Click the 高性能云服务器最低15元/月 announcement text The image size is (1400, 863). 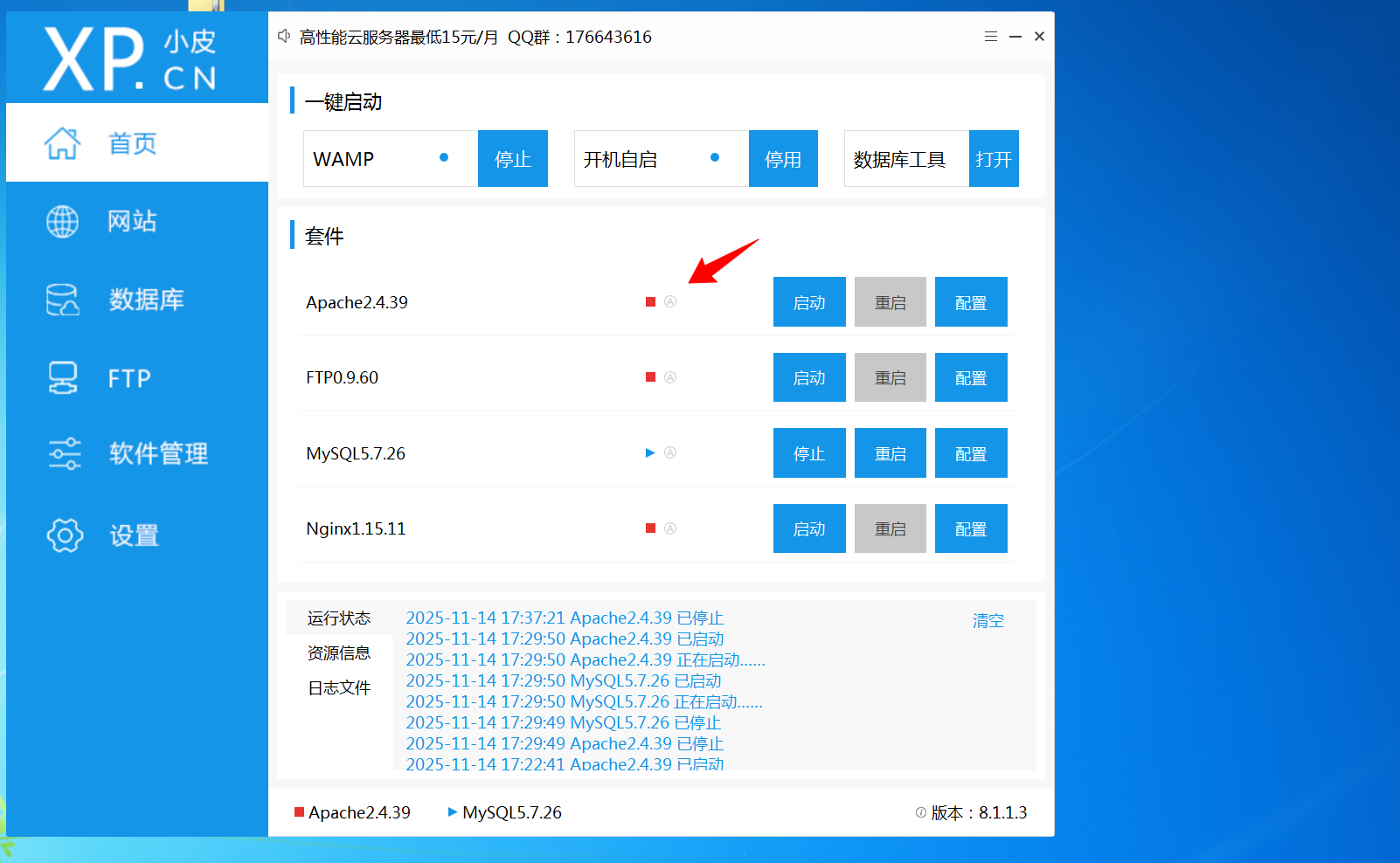[x=399, y=37]
